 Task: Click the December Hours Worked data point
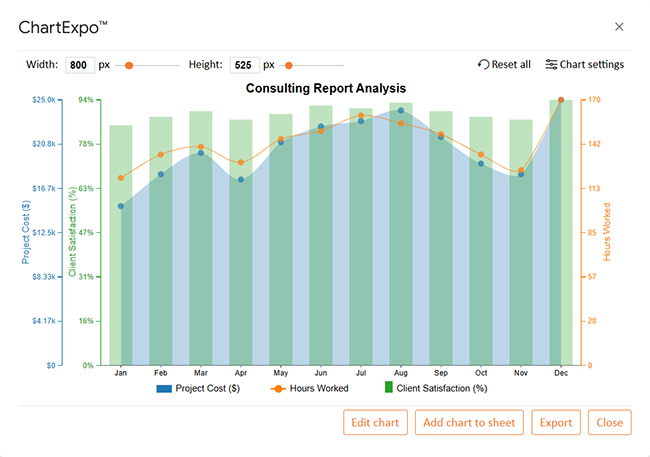click(560, 100)
